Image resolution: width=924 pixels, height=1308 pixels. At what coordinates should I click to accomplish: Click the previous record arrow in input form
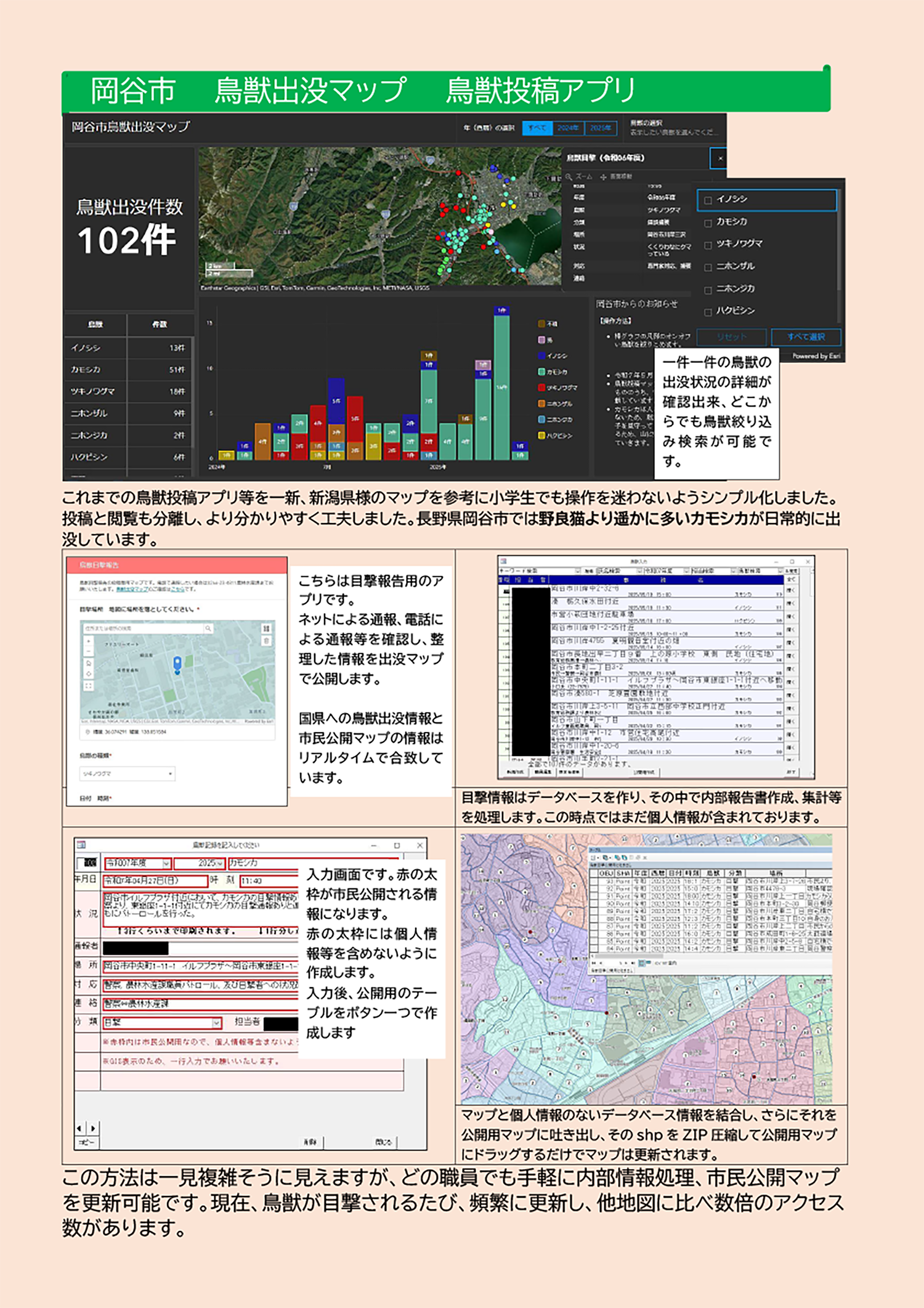pos(79,1128)
